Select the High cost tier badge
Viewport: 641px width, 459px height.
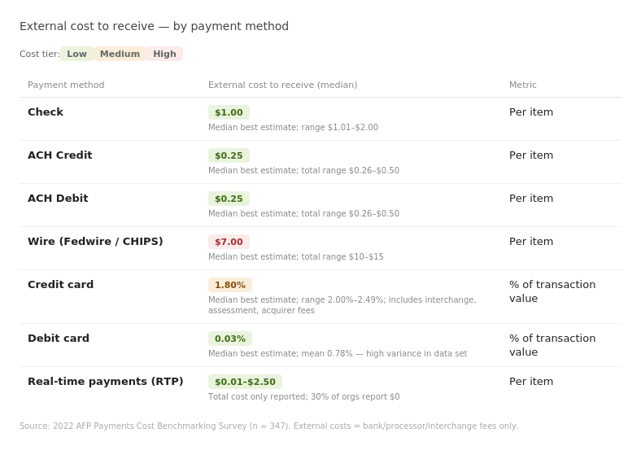pos(165,54)
